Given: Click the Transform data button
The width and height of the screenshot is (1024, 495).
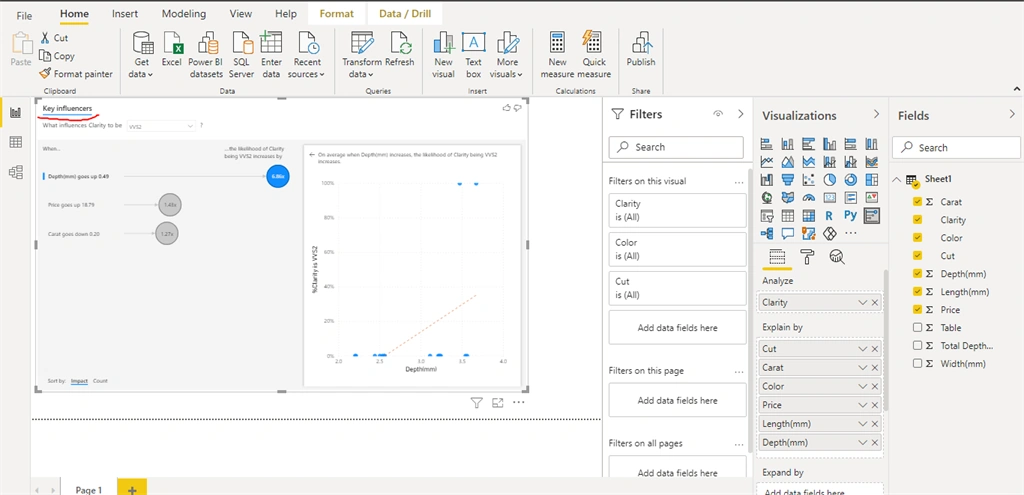Looking at the screenshot, I should [x=362, y=55].
